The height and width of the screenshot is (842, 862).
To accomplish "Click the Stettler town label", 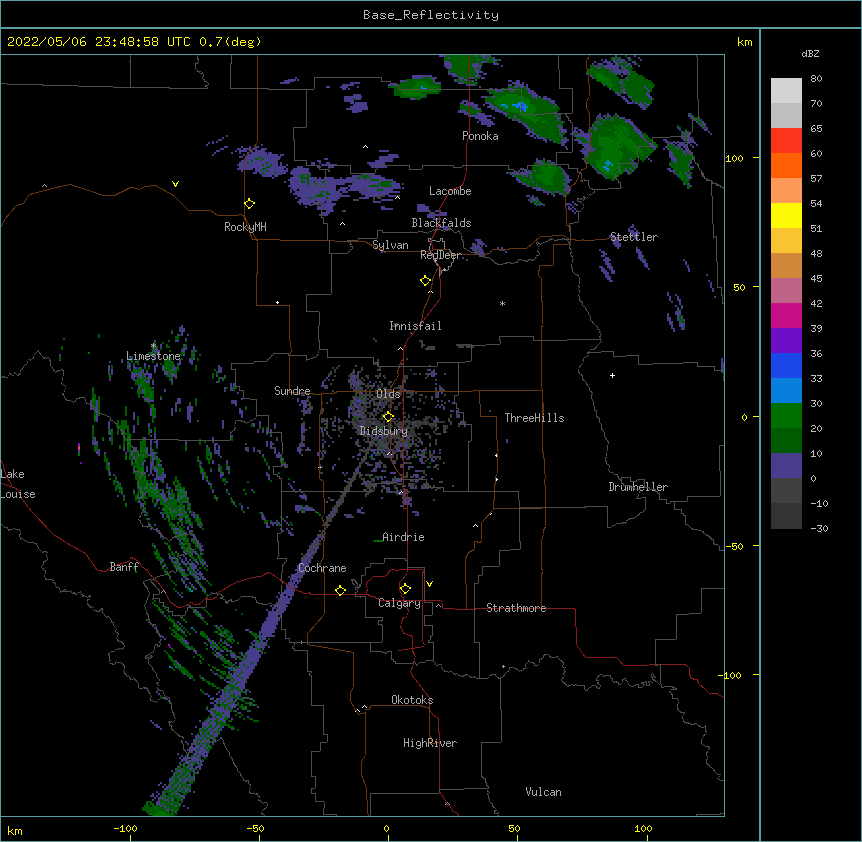I will click(x=633, y=237).
